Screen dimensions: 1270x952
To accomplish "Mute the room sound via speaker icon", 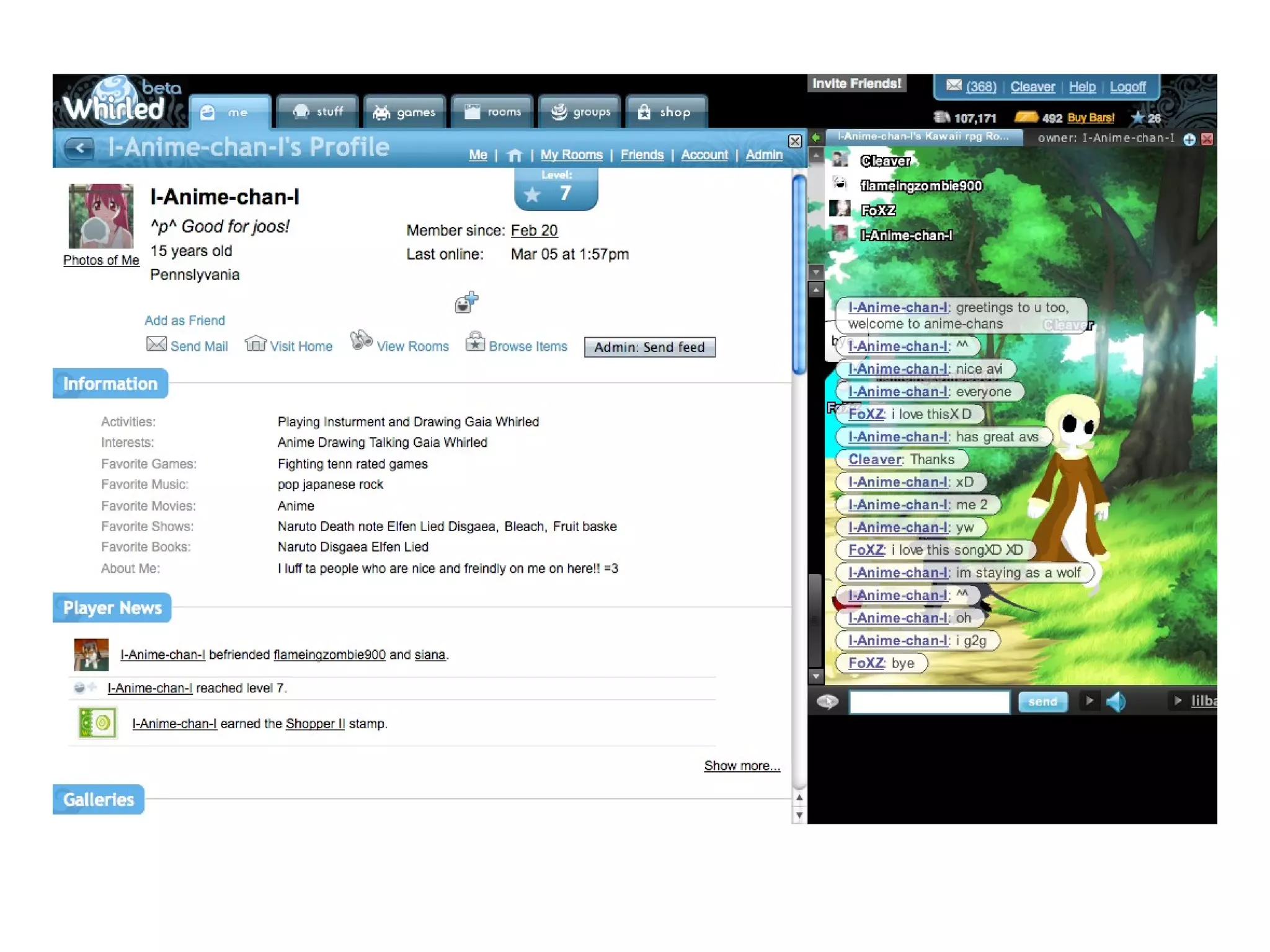I will 1116,702.
